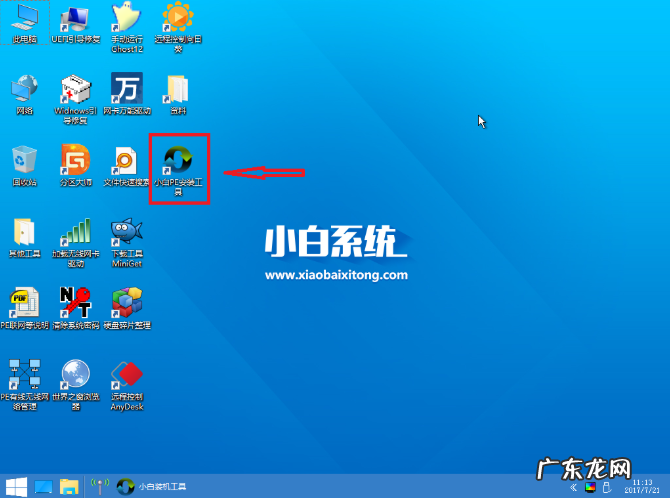Launch 硬盘碎片整理 defrag cube icon
This screenshot has height=498, width=670.
click(126, 303)
